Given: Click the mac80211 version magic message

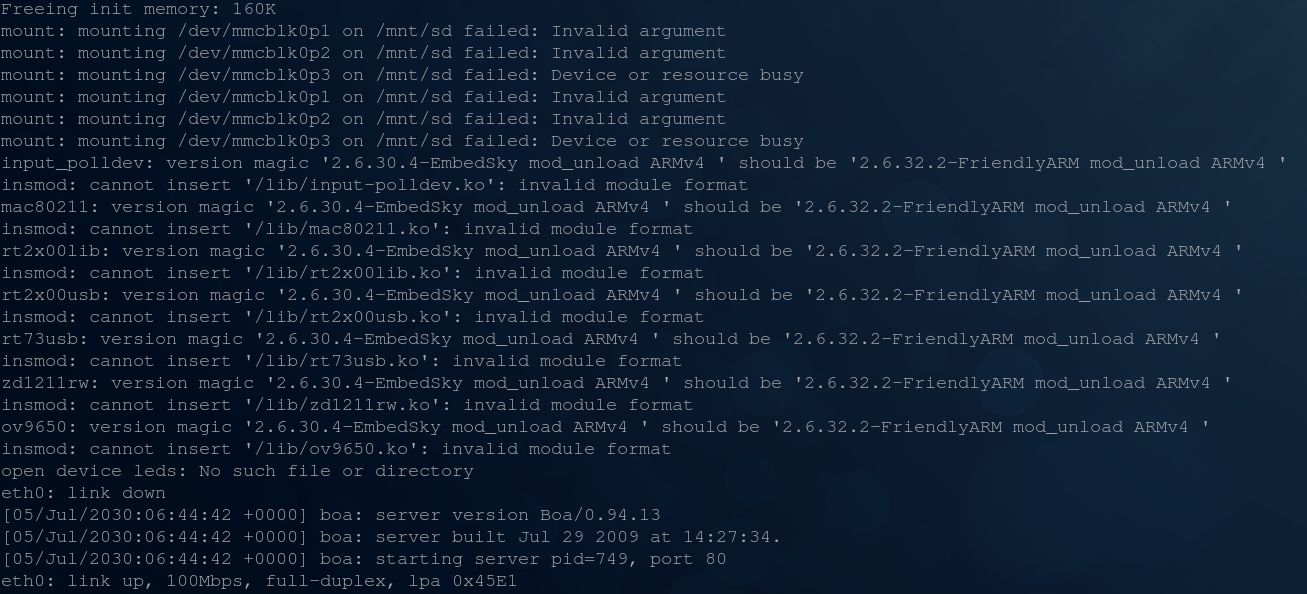Looking at the screenshot, I should click(616, 207).
